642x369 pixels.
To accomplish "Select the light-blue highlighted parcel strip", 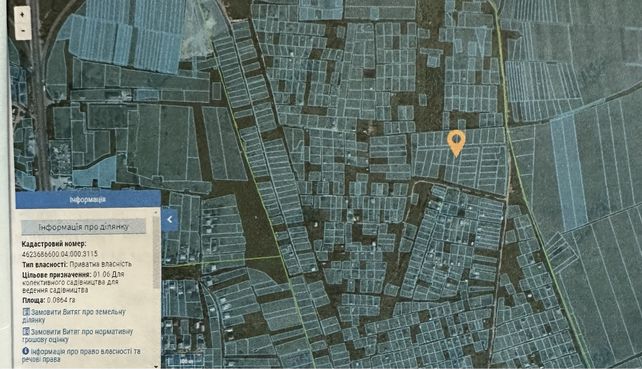I will pos(569,172).
